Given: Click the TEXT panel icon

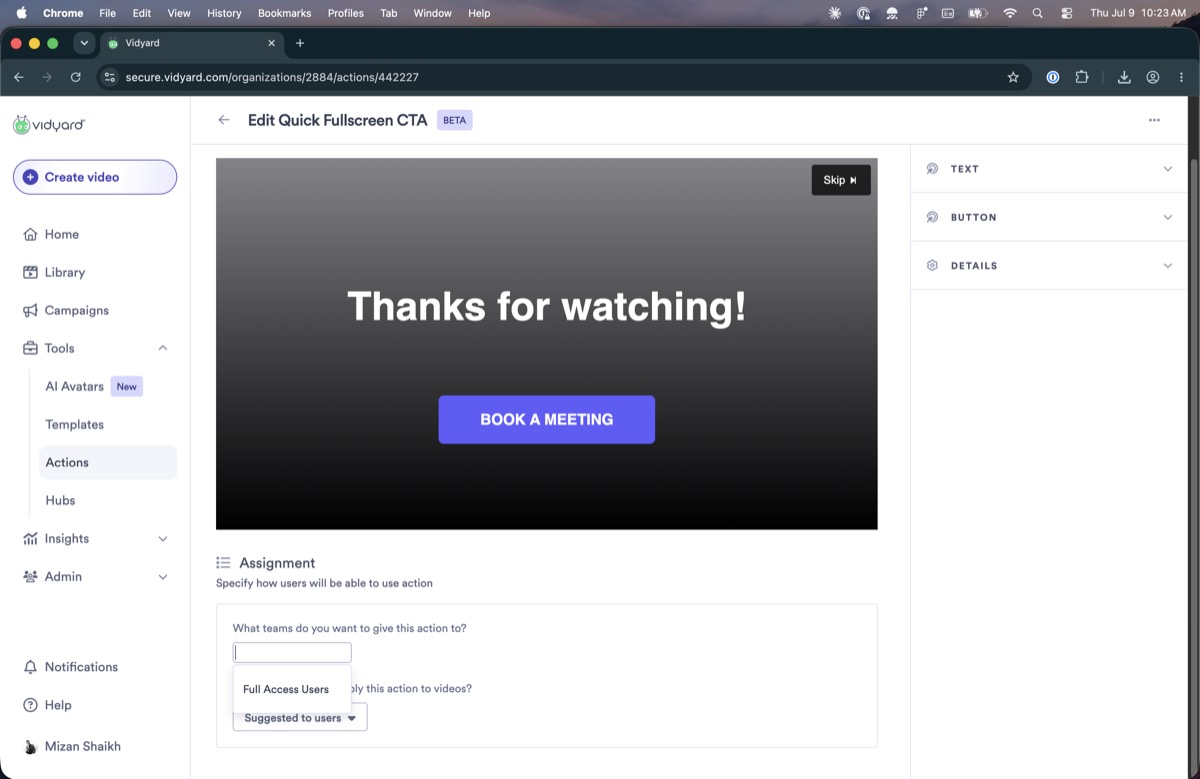Looking at the screenshot, I should [932, 169].
